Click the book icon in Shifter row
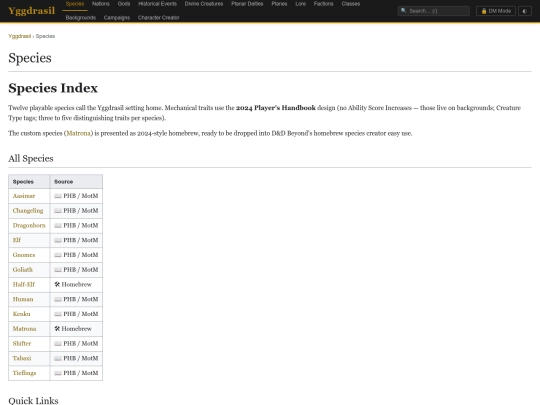Viewport: 540px width, 405px height. coord(58,344)
